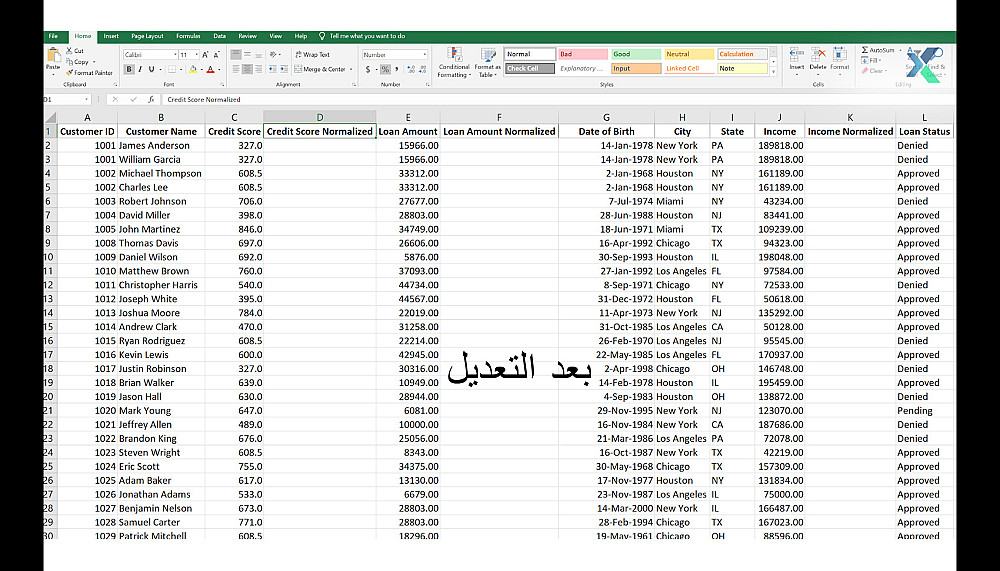1000x571 pixels.
Task: Toggle Percent Style number format
Action: click(x=385, y=69)
